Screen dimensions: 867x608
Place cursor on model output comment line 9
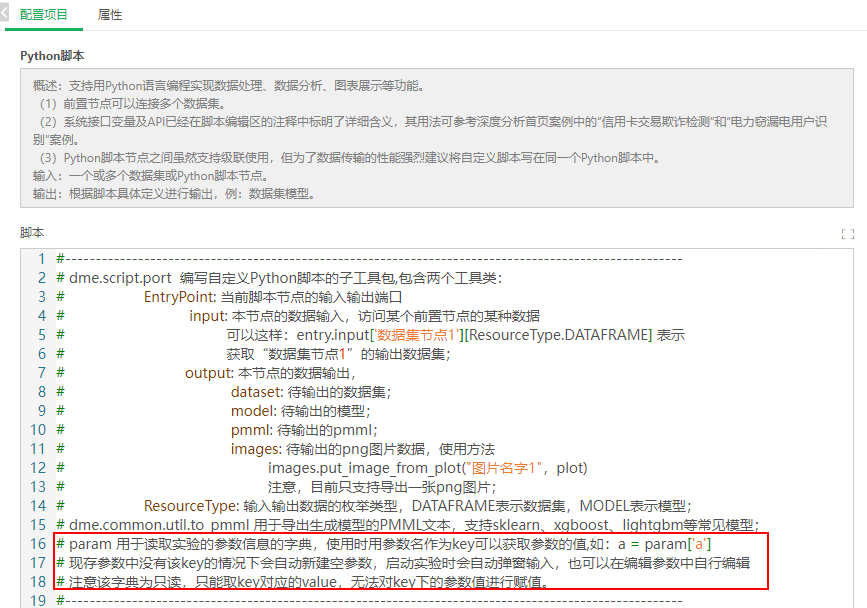point(300,411)
